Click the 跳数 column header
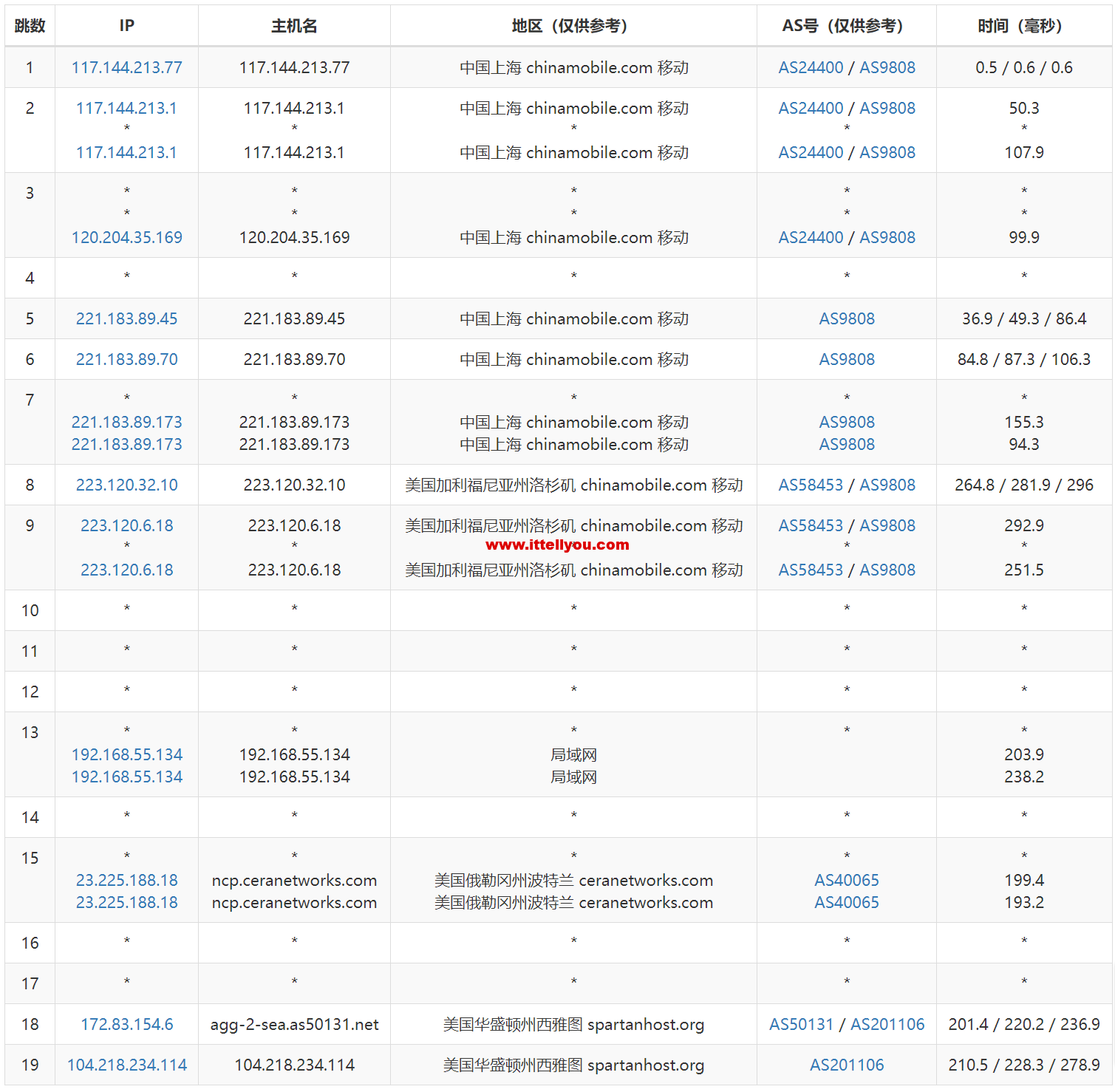This screenshot has height=1092, width=1115. (x=30, y=26)
